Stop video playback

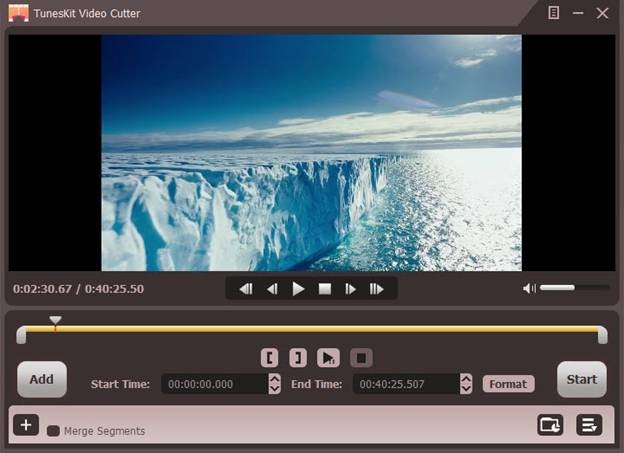point(324,289)
